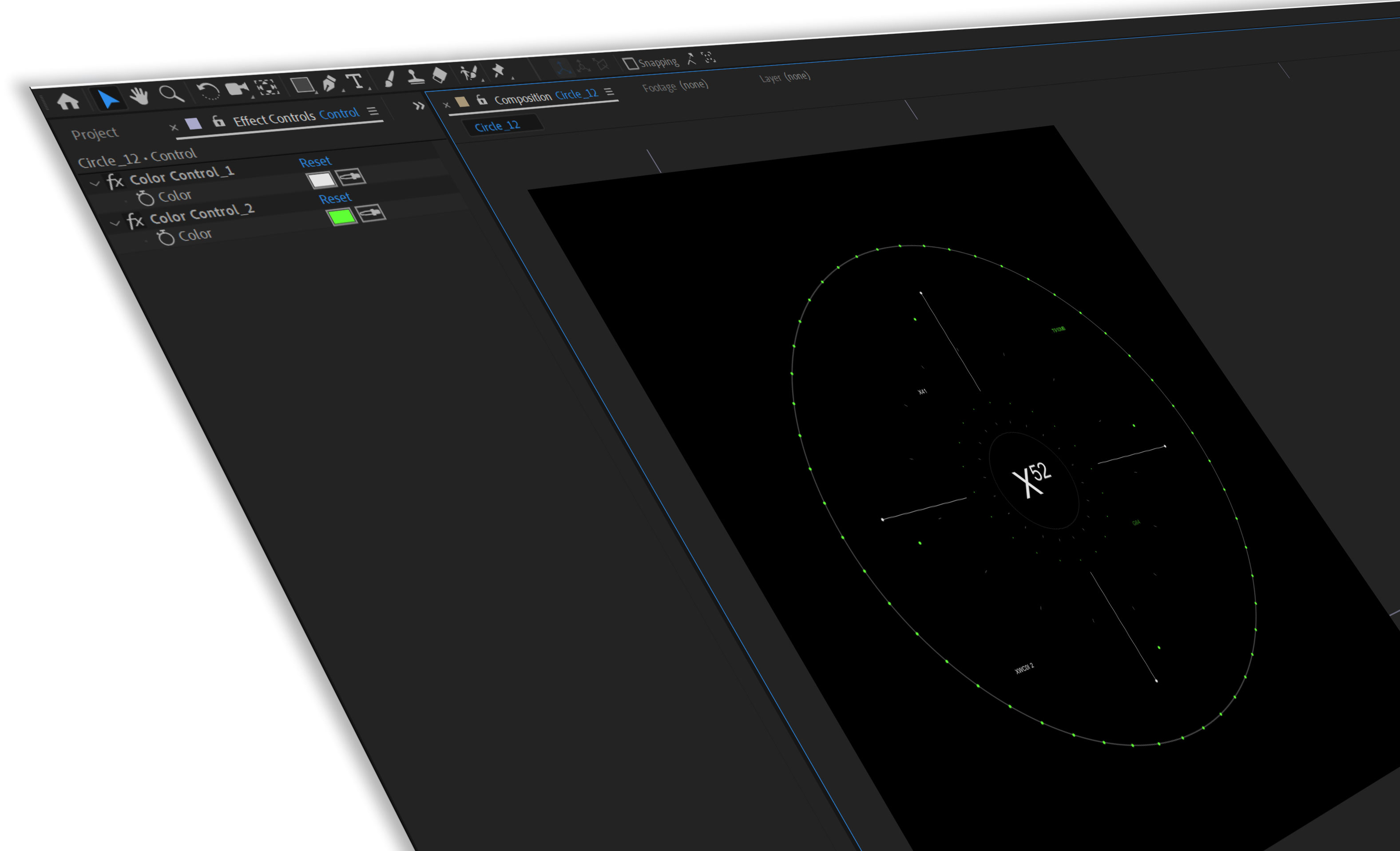
Task: Switch to the Project tab
Action: pos(95,134)
